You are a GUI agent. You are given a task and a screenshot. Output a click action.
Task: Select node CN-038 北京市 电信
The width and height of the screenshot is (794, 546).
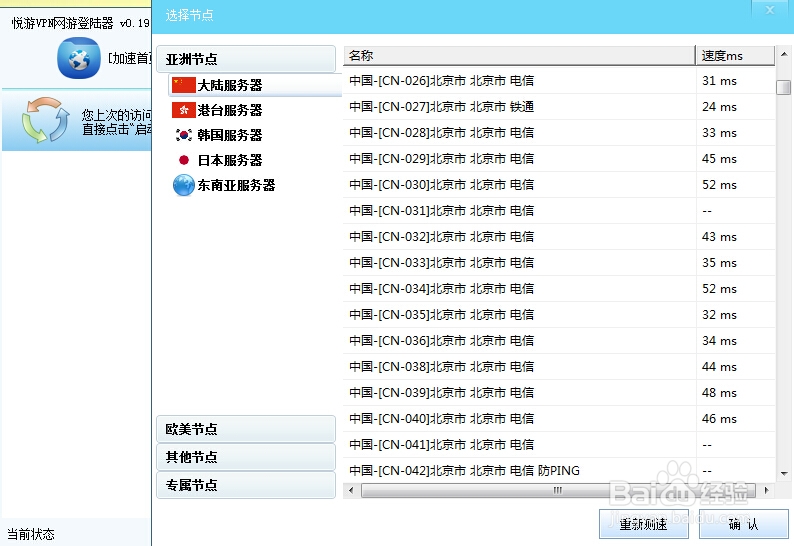tap(559, 367)
